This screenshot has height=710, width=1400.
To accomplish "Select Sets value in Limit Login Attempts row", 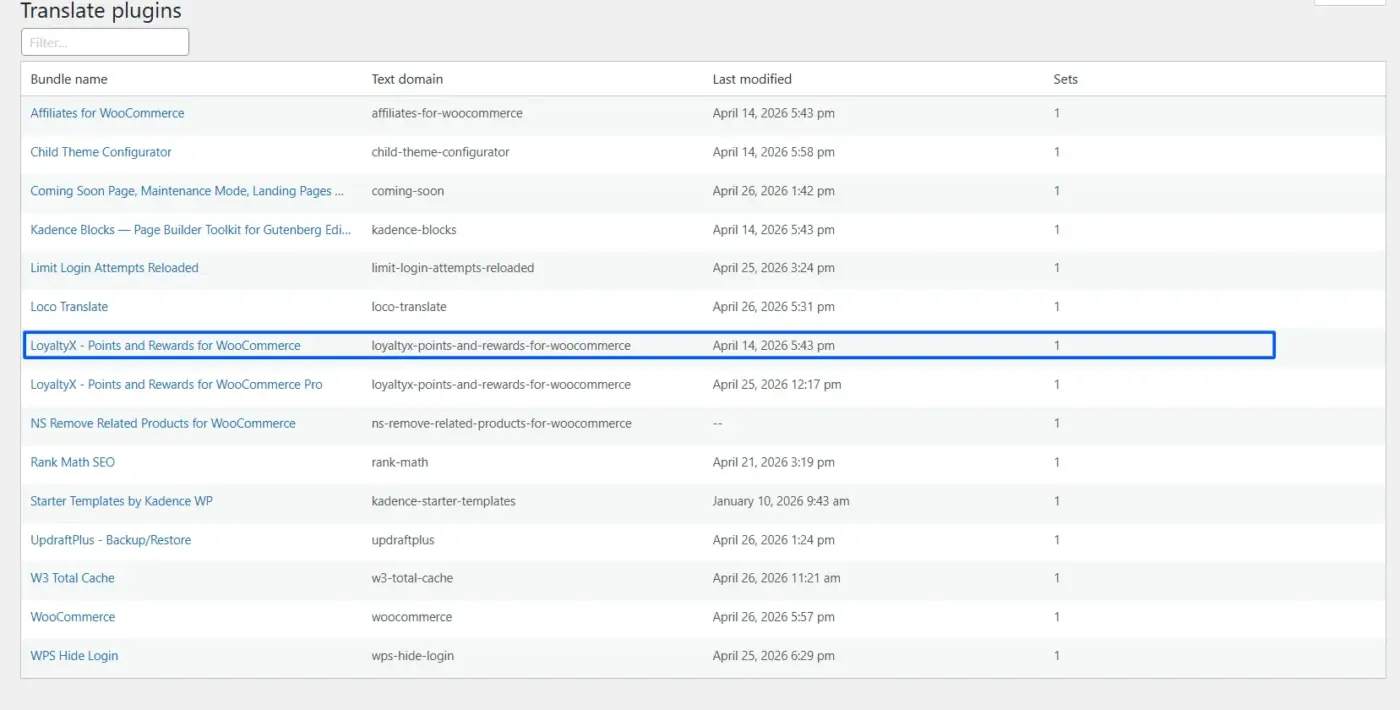I will point(1057,268).
